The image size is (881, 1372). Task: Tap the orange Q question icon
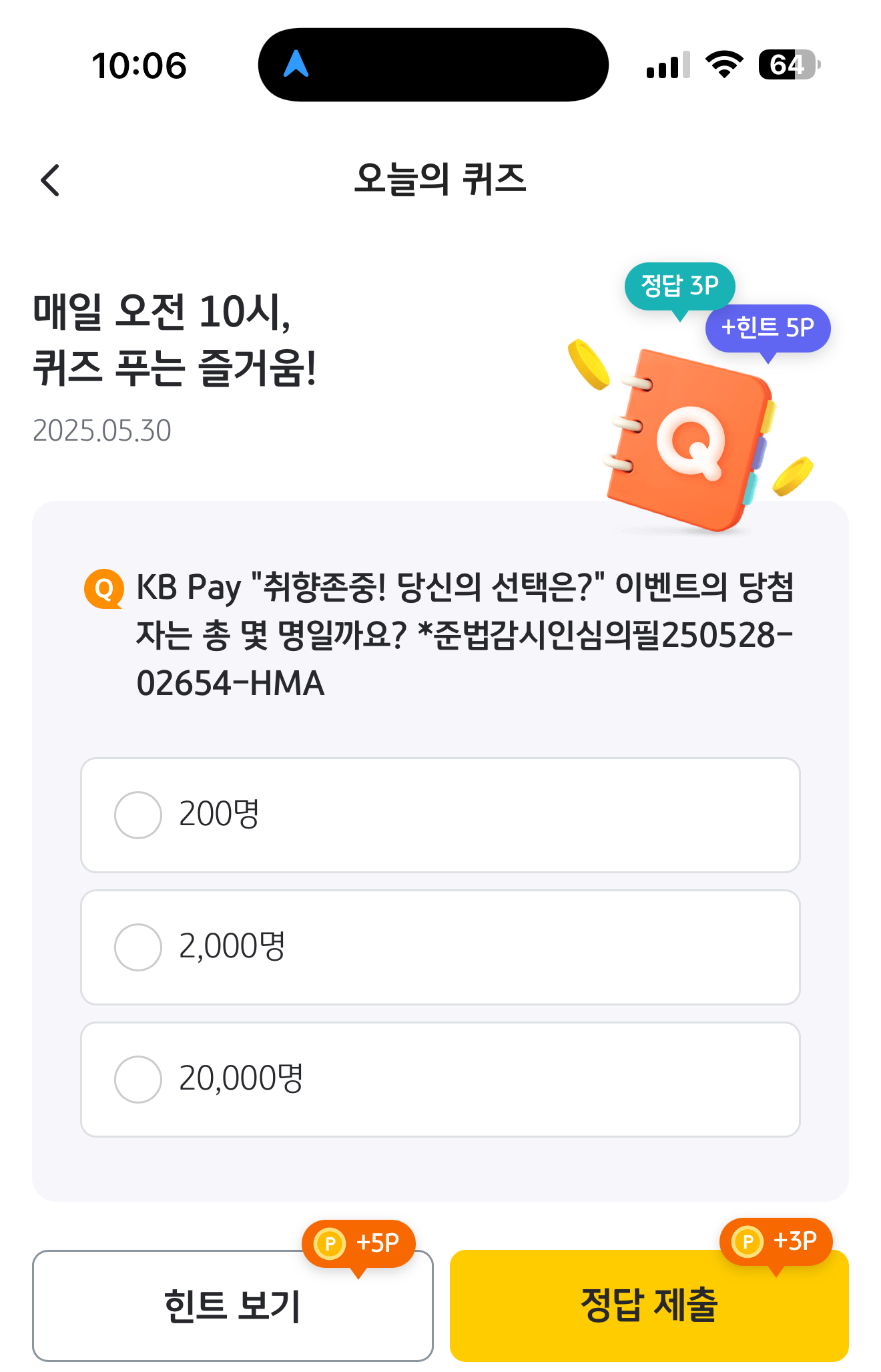pyautogui.click(x=104, y=589)
